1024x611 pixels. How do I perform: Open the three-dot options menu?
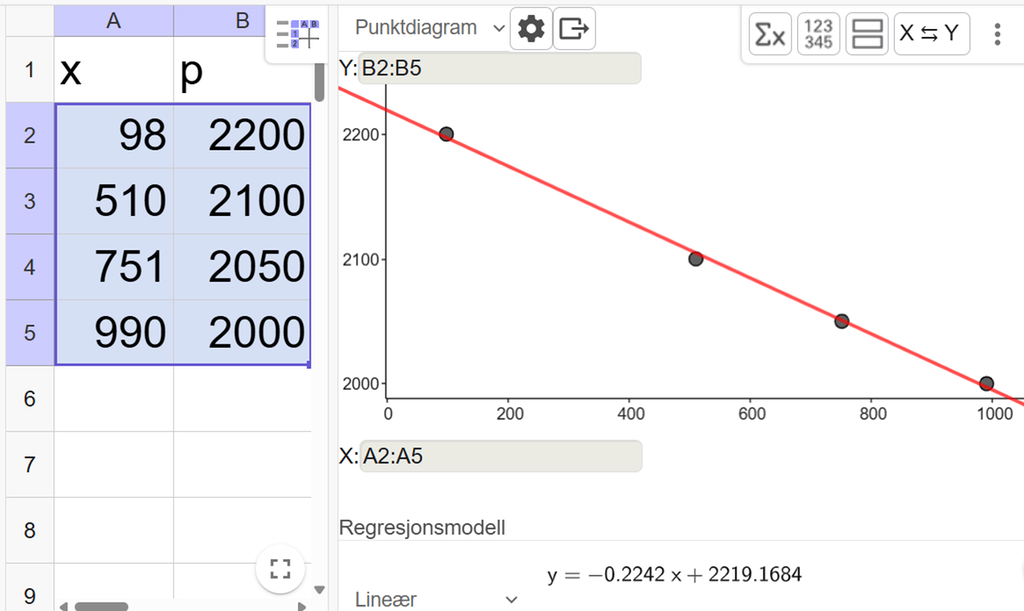[997, 33]
